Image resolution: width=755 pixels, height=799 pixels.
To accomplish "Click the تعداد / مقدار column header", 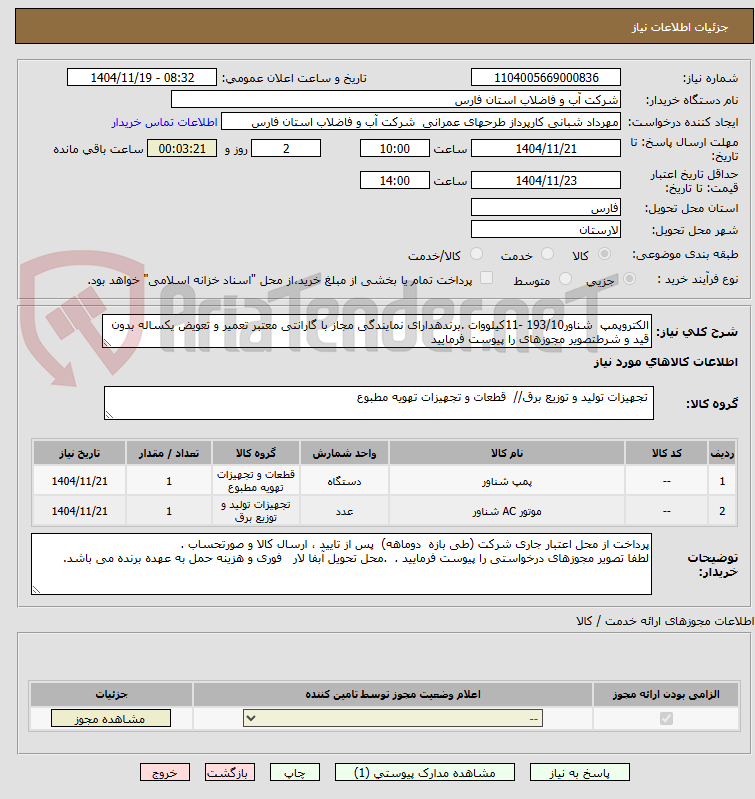I will coord(169,453).
